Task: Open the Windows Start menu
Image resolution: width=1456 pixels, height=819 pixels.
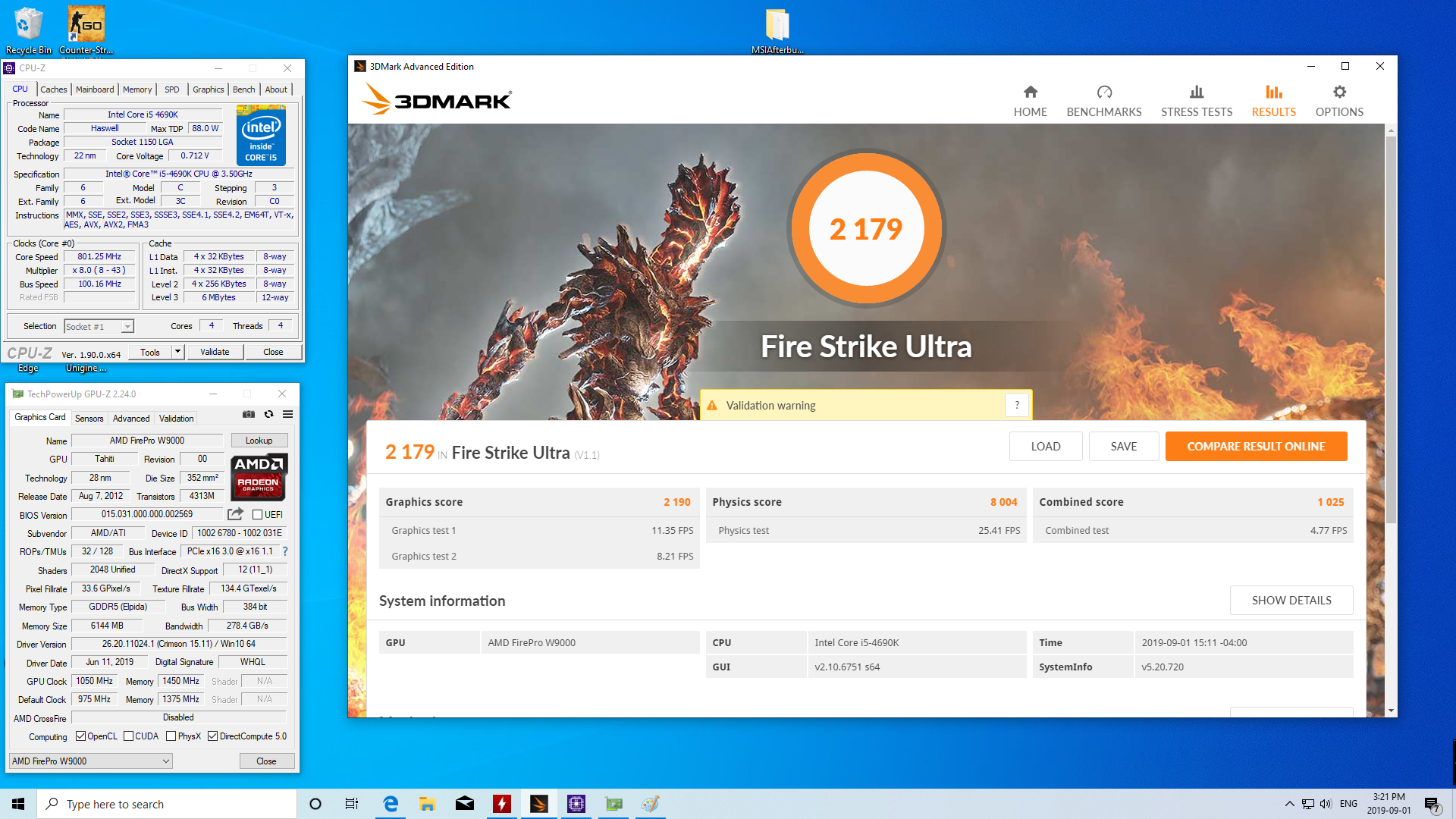Action: click(x=18, y=804)
